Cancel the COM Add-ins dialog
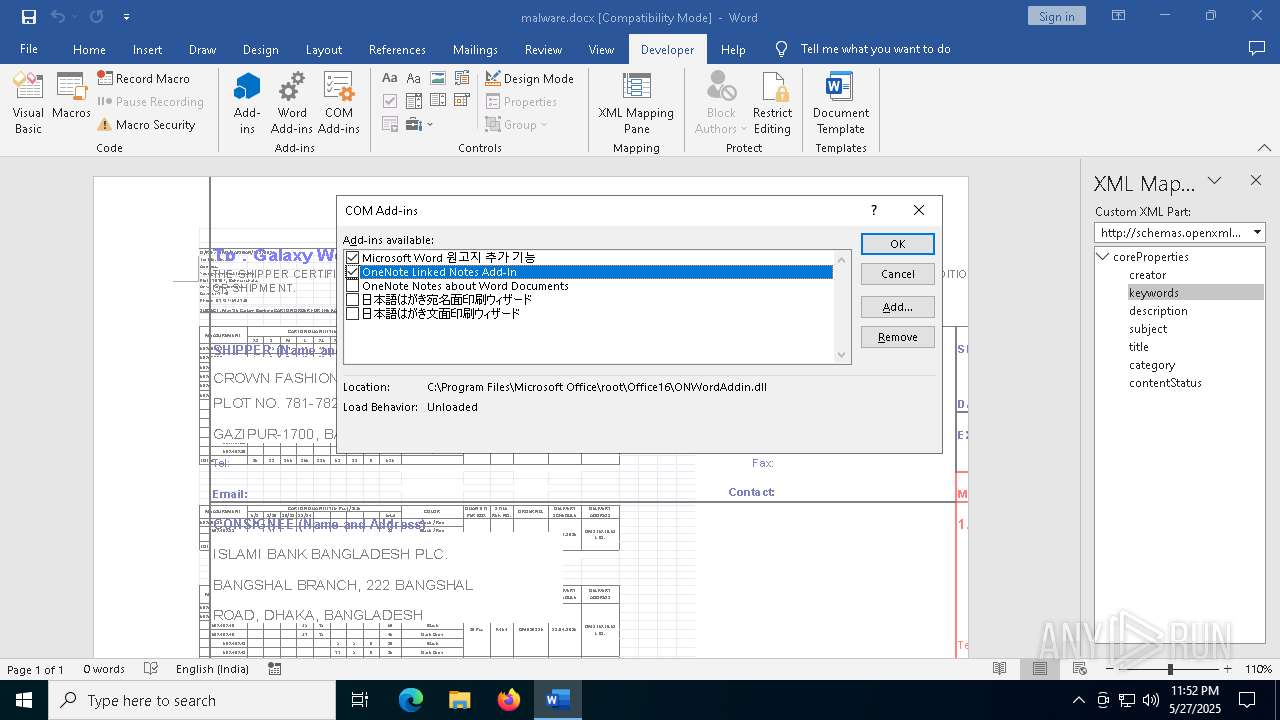The height and width of the screenshot is (720, 1280). pyautogui.click(x=897, y=274)
